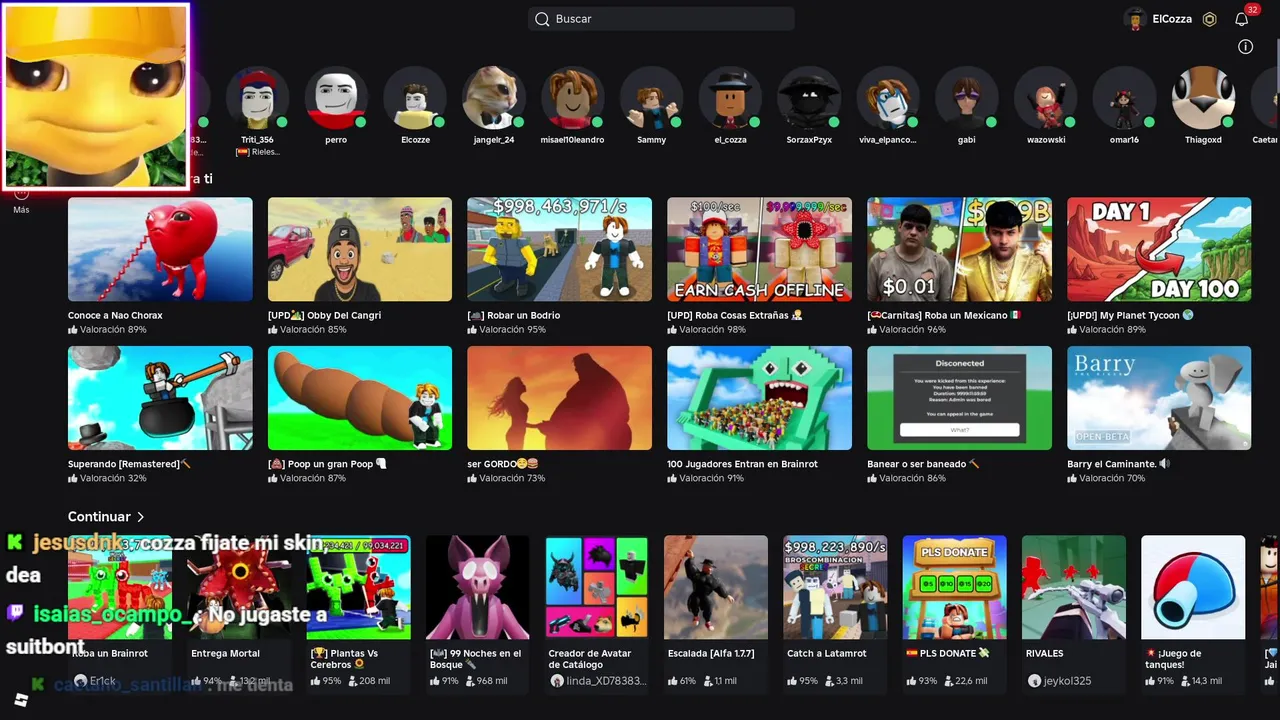Click the [UPD] Obby Del Cangri title
Viewport: 1280px width, 720px height.
point(324,315)
